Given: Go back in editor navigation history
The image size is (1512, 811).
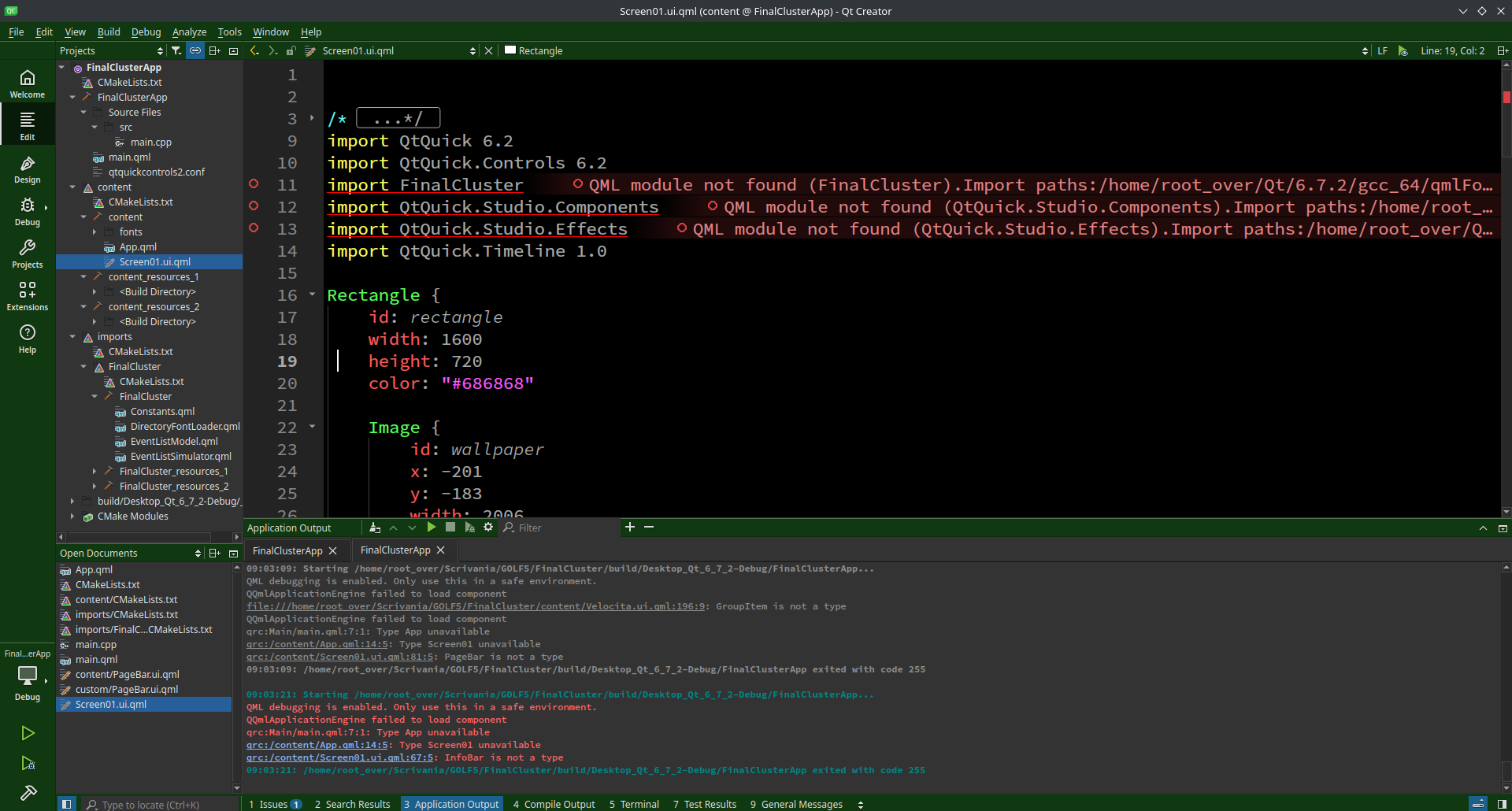Looking at the screenshot, I should pos(254,50).
